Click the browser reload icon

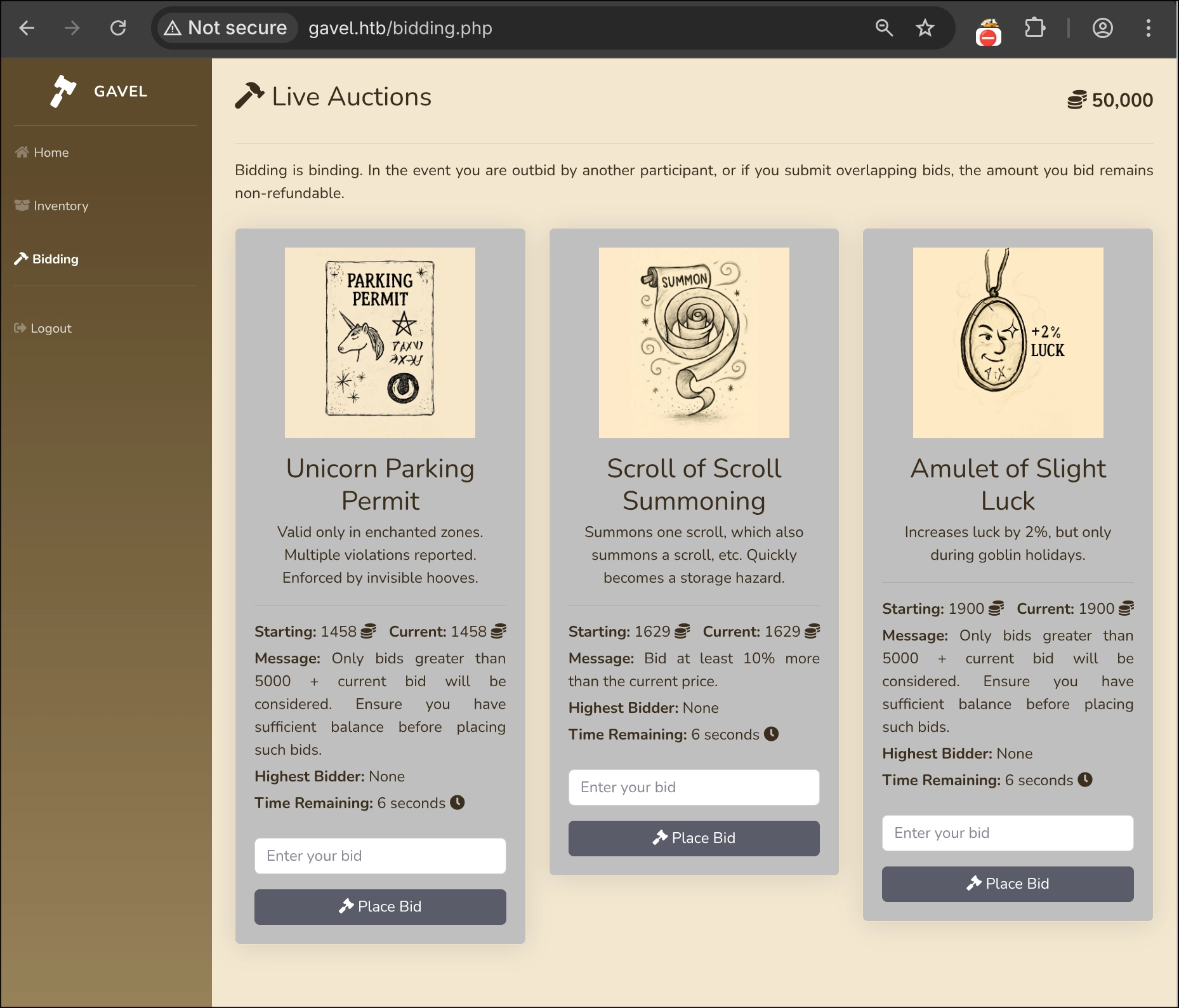point(118,28)
